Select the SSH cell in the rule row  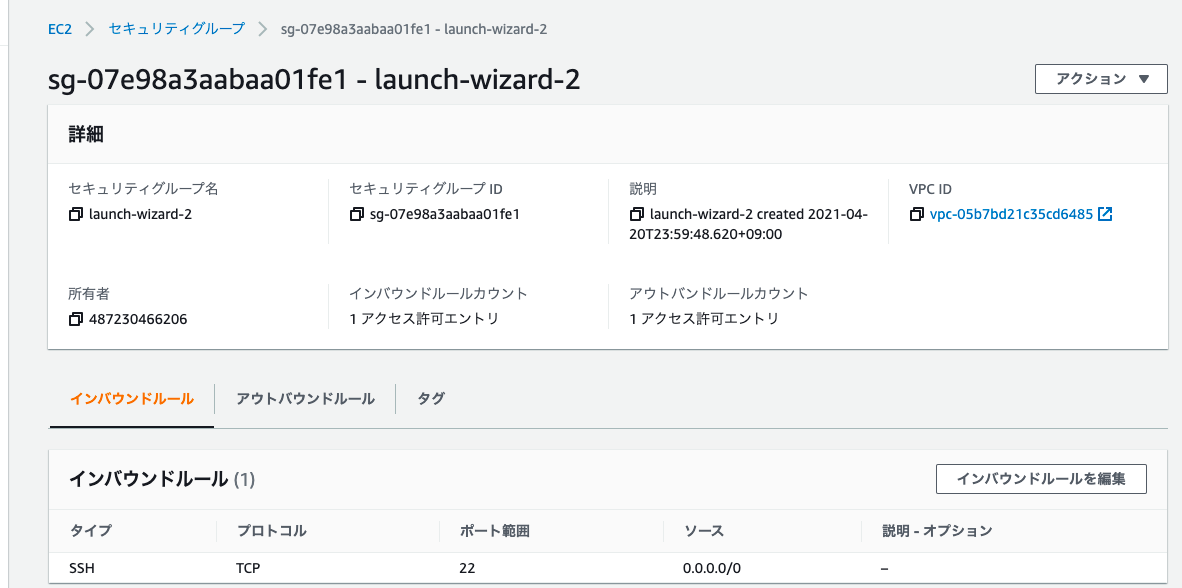(x=82, y=568)
